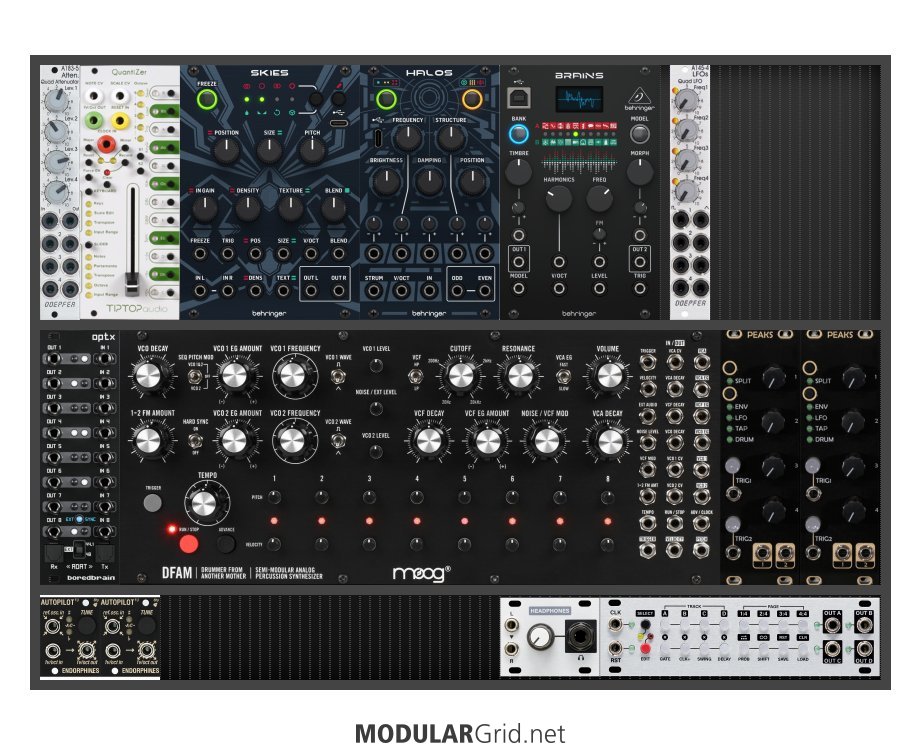The height and width of the screenshot is (755, 921).
Task: Click the Rx optical port on optx
Action: [x=54, y=553]
